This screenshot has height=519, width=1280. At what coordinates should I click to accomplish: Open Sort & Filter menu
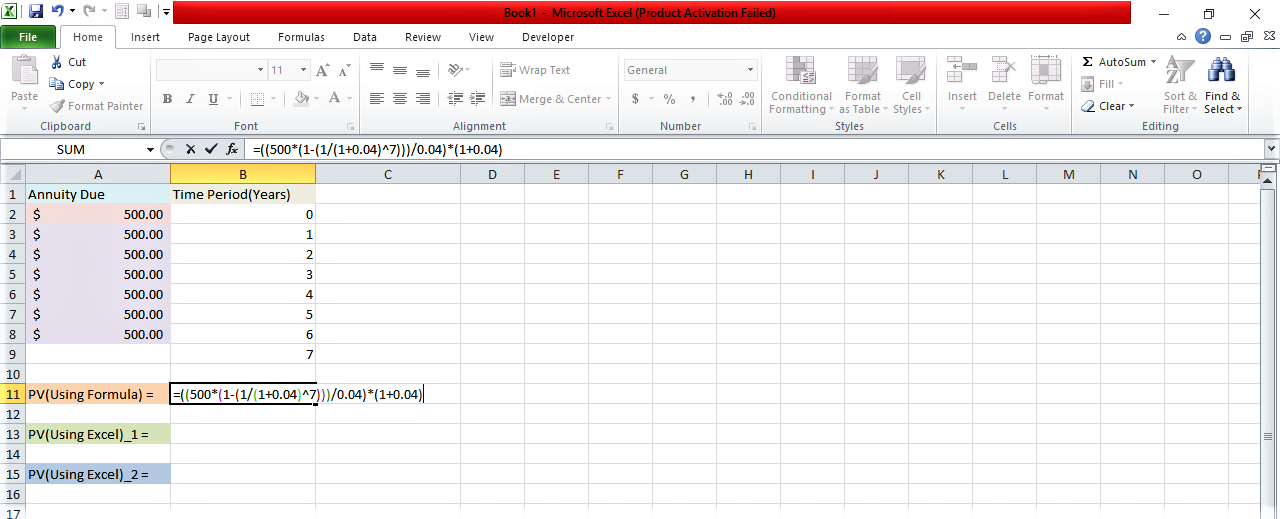click(1180, 85)
